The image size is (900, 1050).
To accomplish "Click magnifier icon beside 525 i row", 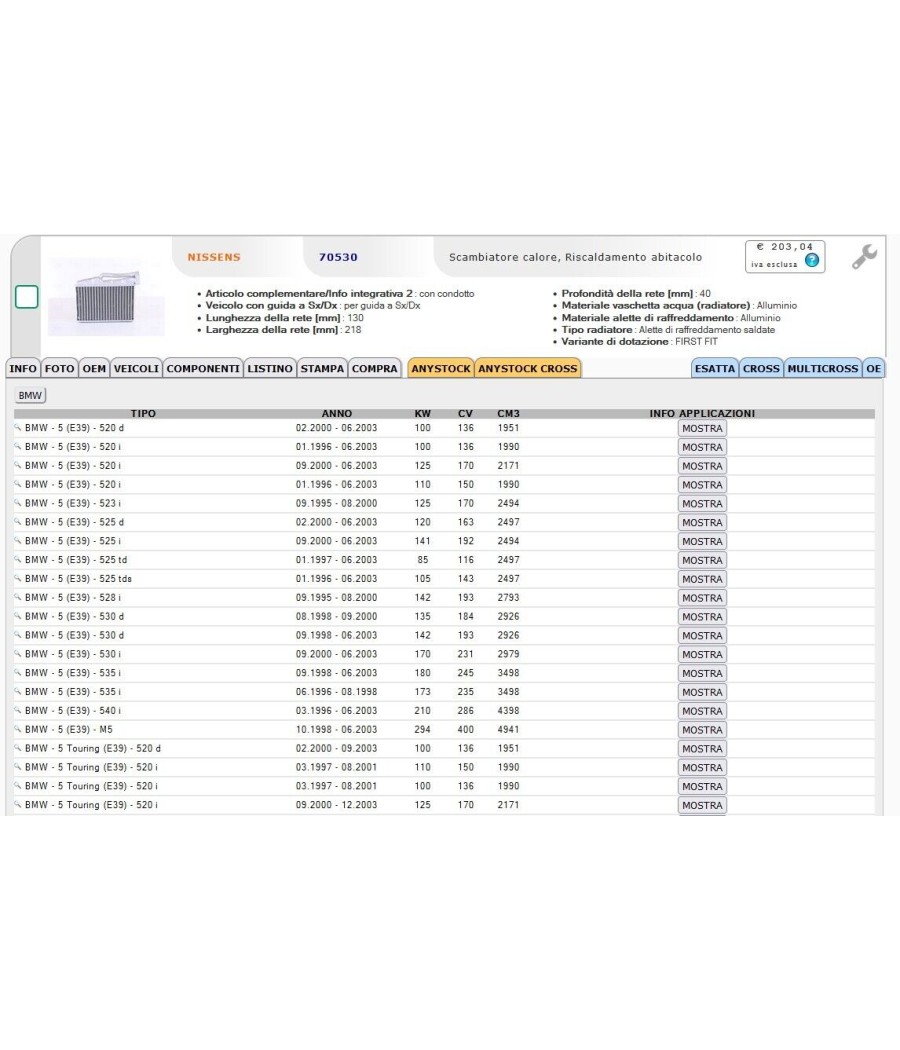I will click(18, 540).
